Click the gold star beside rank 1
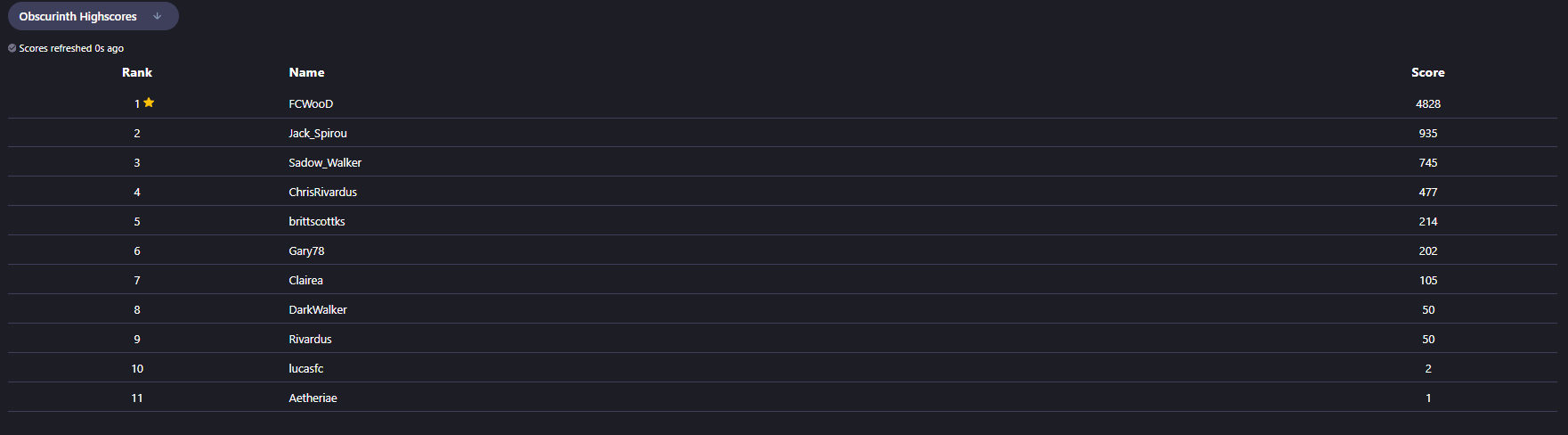 pos(149,103)
